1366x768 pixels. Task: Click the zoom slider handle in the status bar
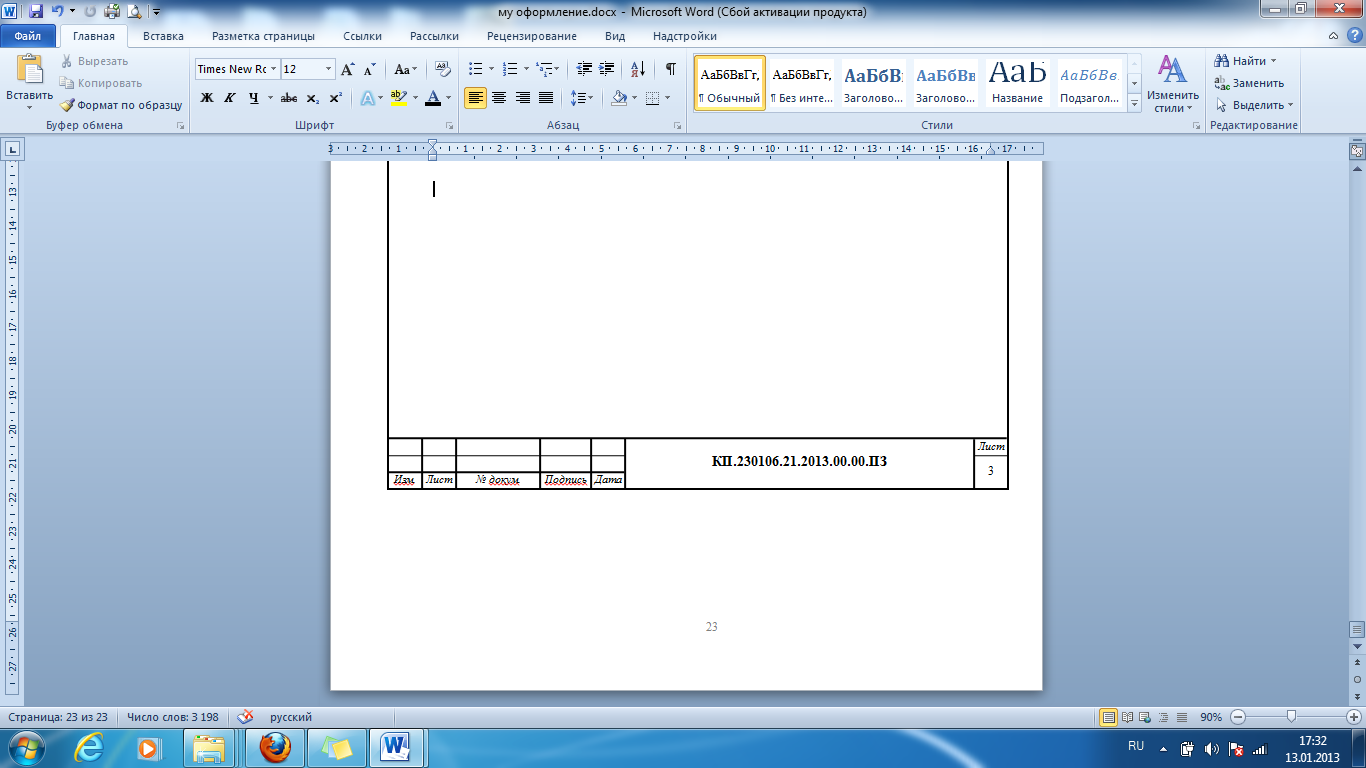(x=1292, y=717)
